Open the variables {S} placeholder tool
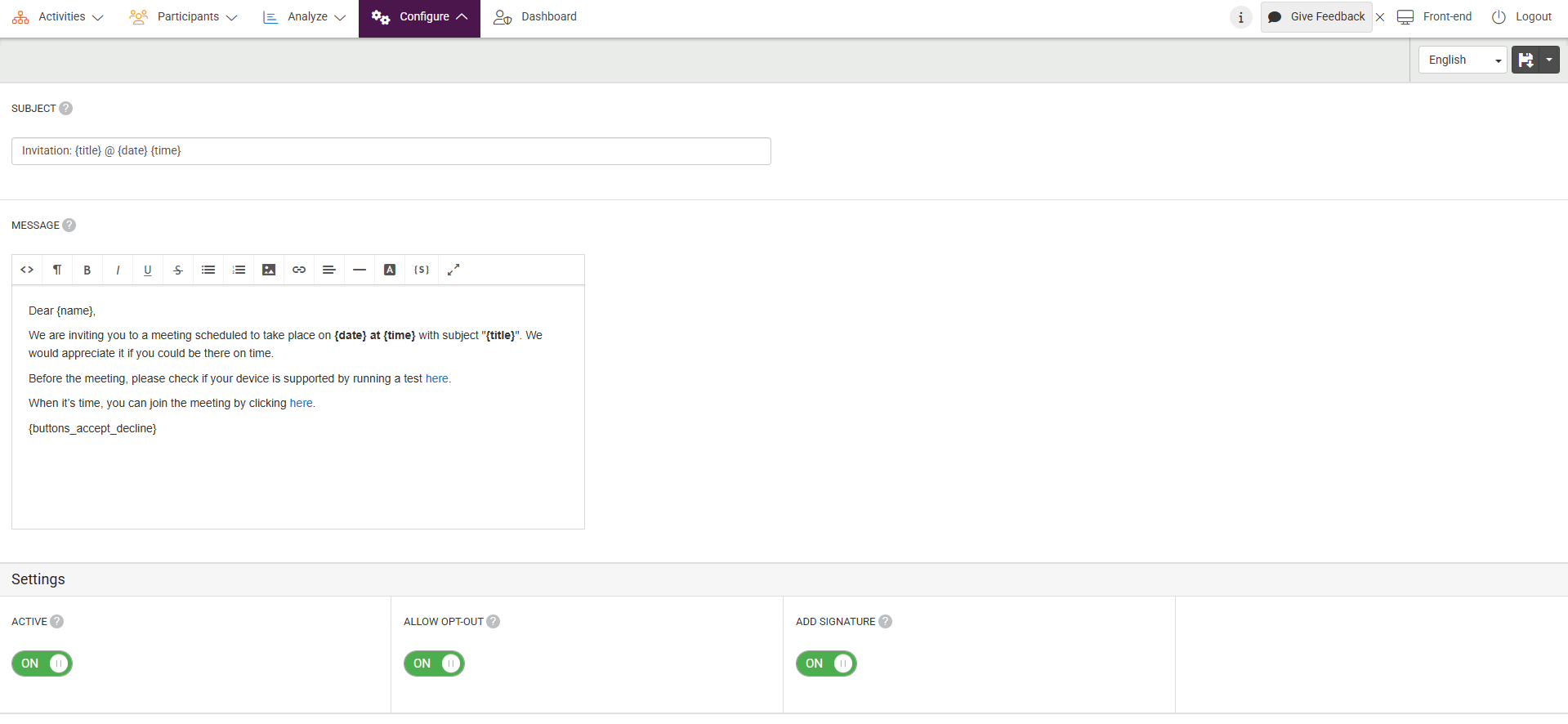 coord(422,270)
